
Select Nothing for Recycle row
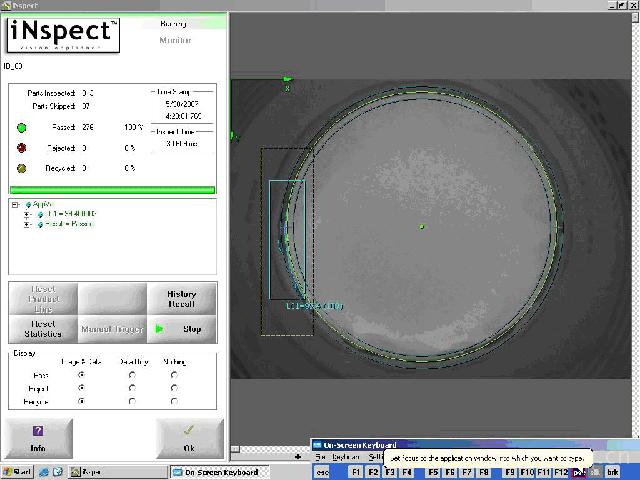coord(174,401)
